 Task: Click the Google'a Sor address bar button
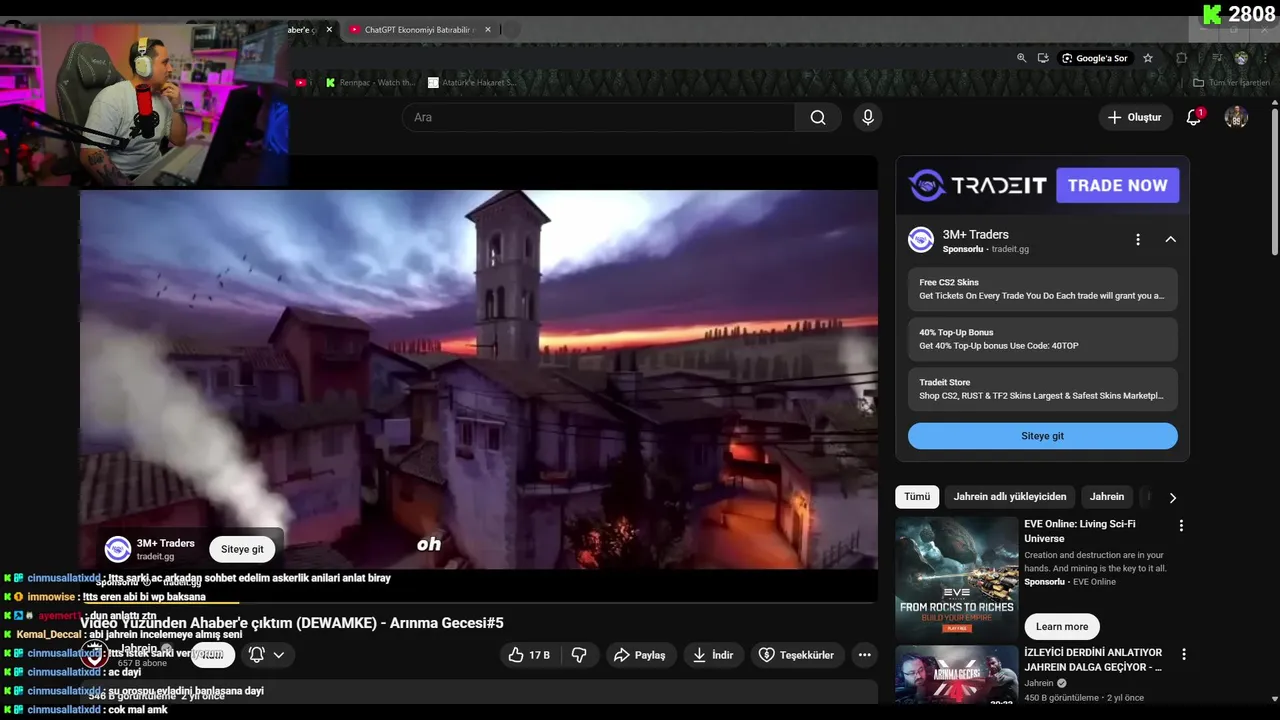click(1094, 58)
